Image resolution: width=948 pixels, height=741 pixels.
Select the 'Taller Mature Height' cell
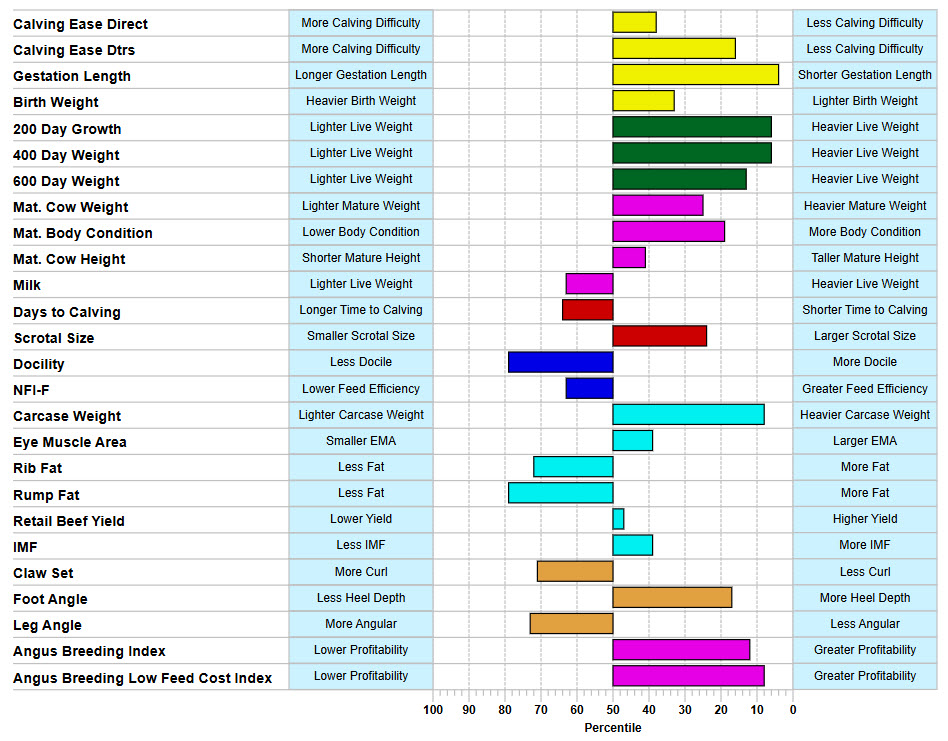pyautogui.click(x=865, y=258)
